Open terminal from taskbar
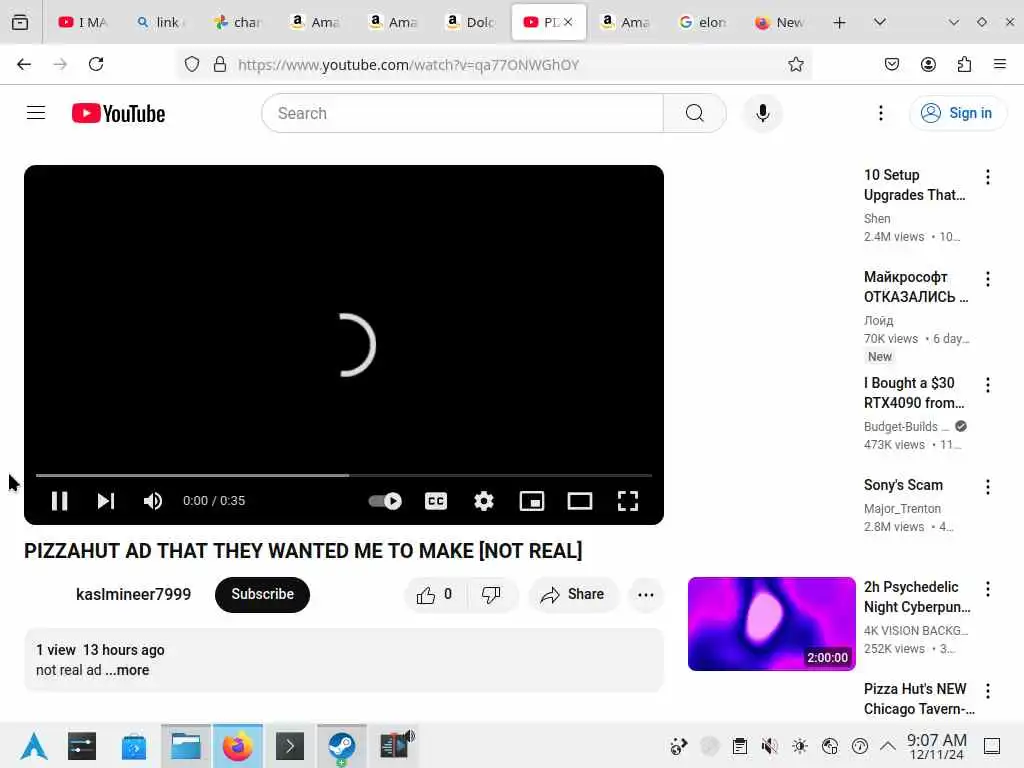This screenshot has width=1024, height=768. point(290,746)
